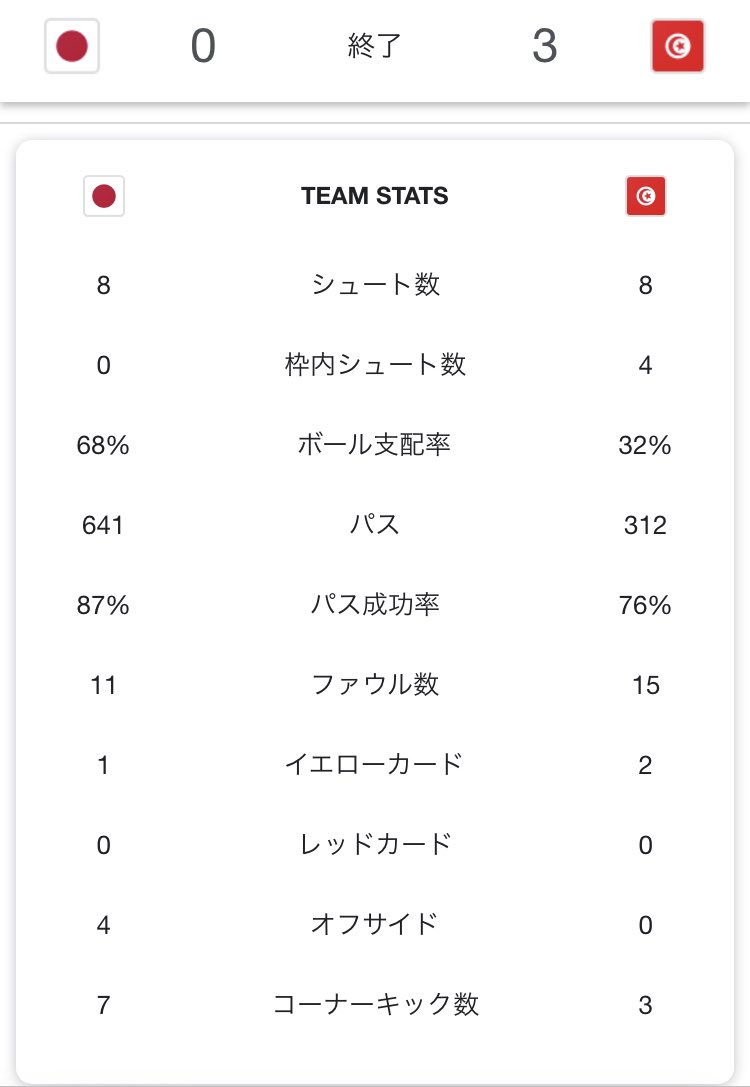This screenshot has width=750, height=1087.
Task: Select the 枠内シュート数 row label
Action: 375,365
